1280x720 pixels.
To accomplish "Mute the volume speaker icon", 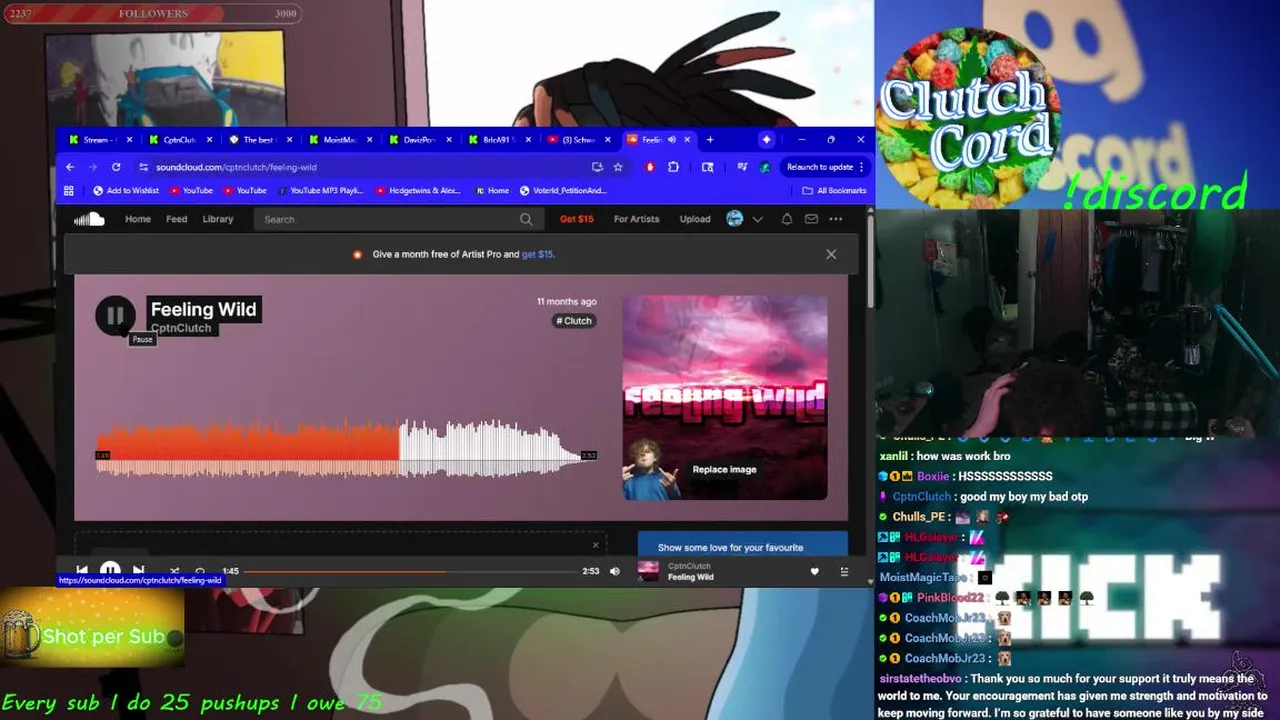I will [x=615, y=571].
